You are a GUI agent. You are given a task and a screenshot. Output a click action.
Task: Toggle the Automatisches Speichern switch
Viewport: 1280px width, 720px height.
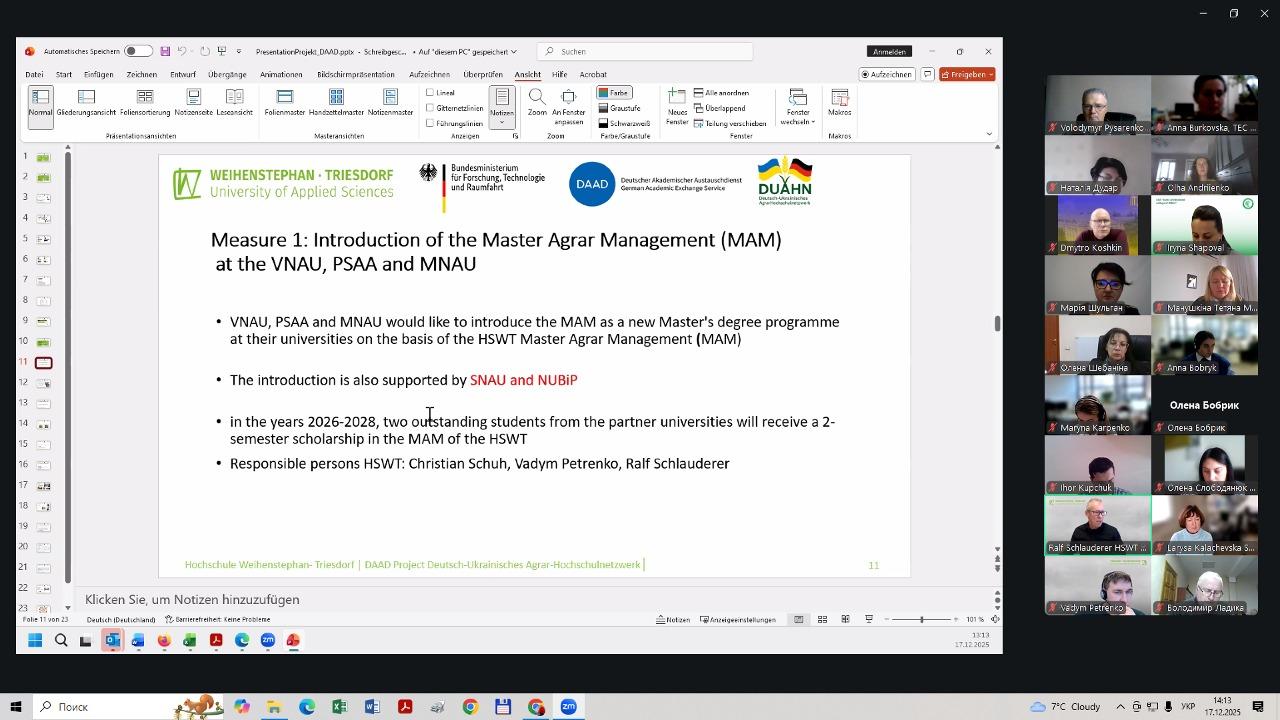pos(138,51)
